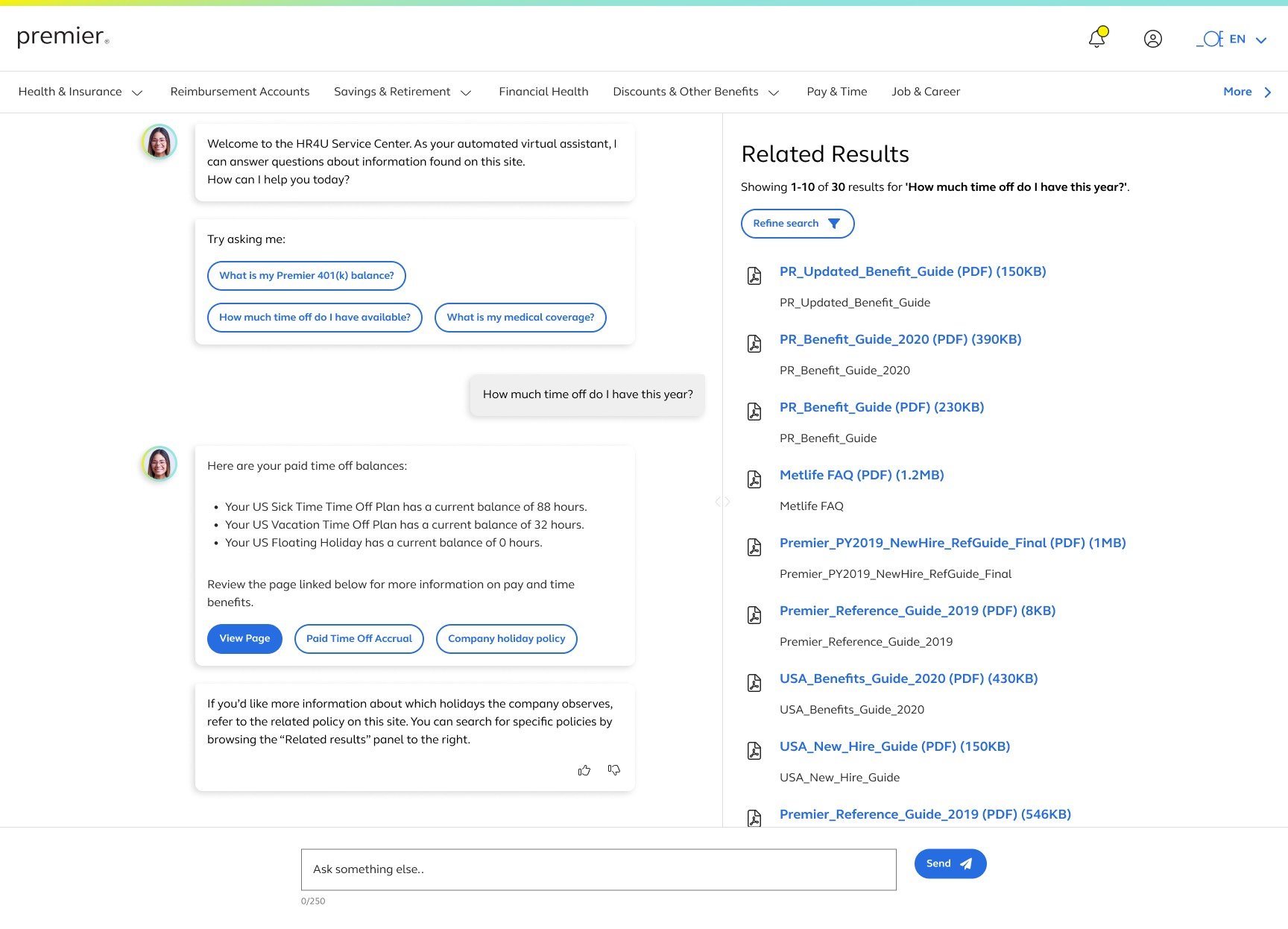Click PDF icon beside PR_Updated_Benefit_Guide

(x=754, y=276)
